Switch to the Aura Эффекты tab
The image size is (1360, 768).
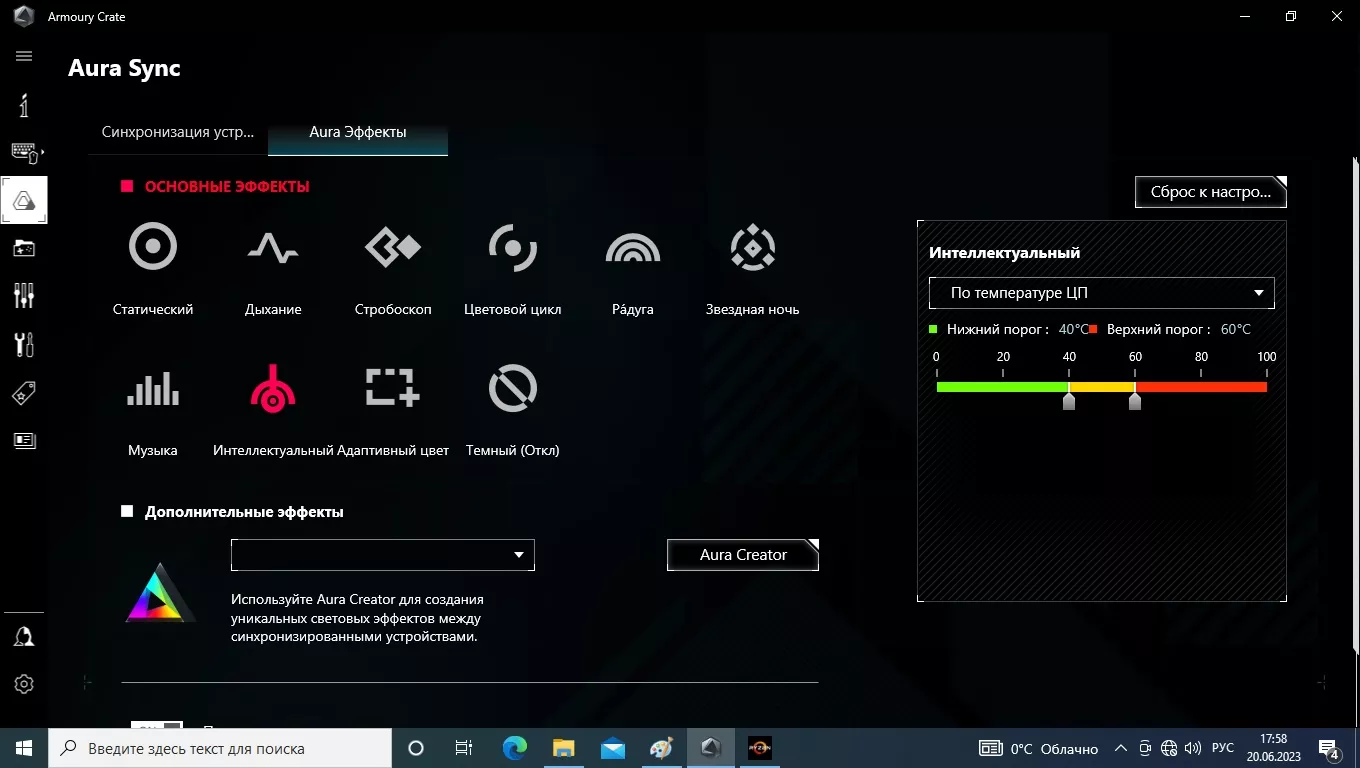358,132
